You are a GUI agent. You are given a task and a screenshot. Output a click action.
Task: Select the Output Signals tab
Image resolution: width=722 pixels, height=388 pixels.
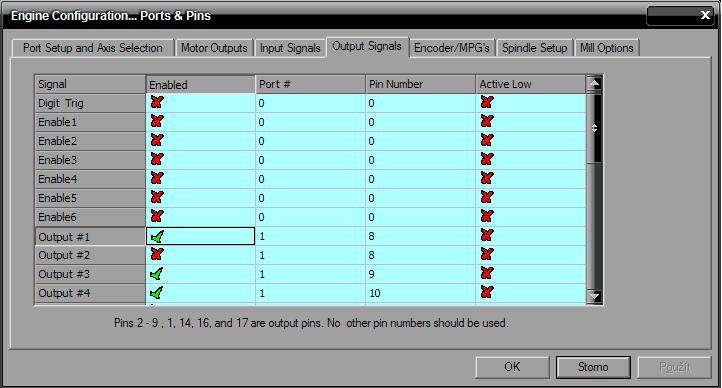coord(367,46)
